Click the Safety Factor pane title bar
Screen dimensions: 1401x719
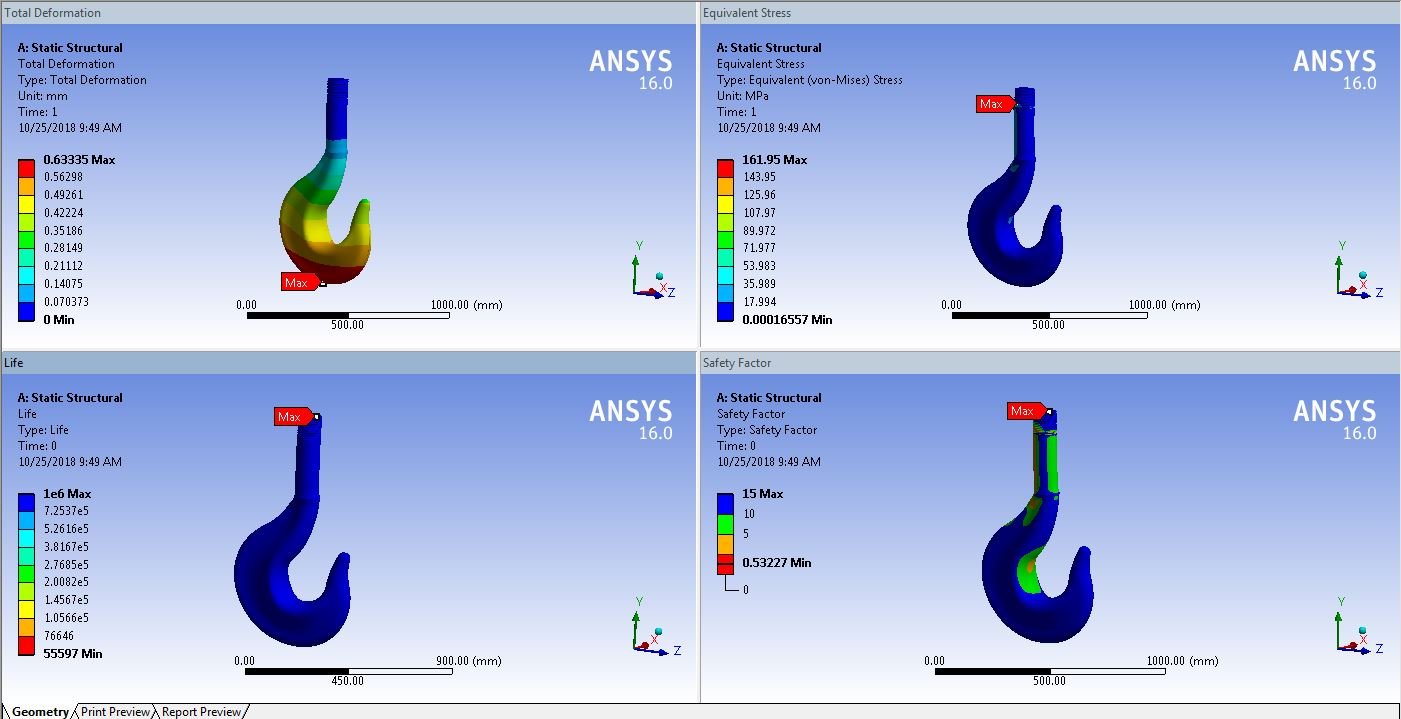(1048, 363)
